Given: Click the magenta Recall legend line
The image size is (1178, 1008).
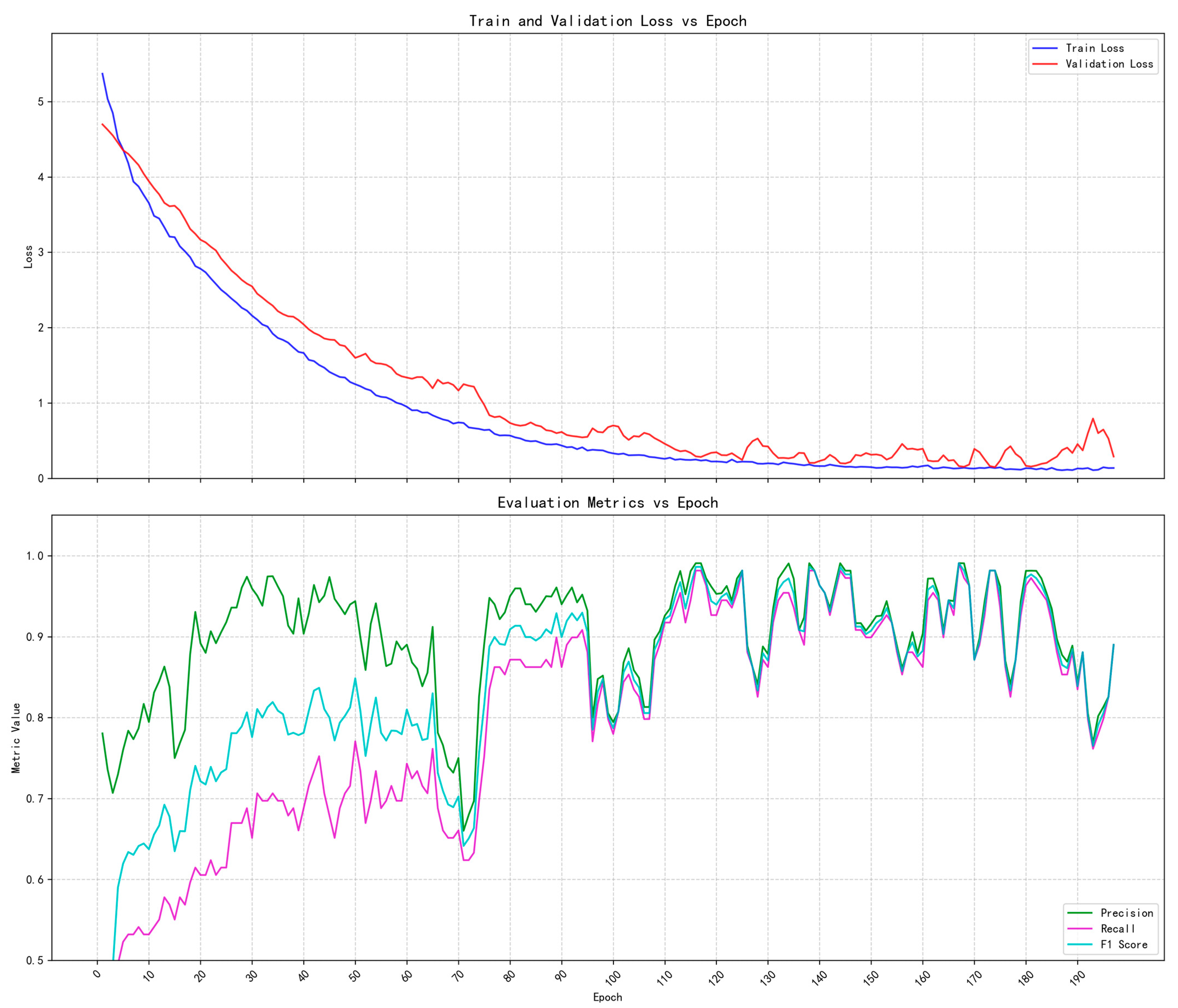Looking at the screenshot, I should click(x=1080, y=929).
